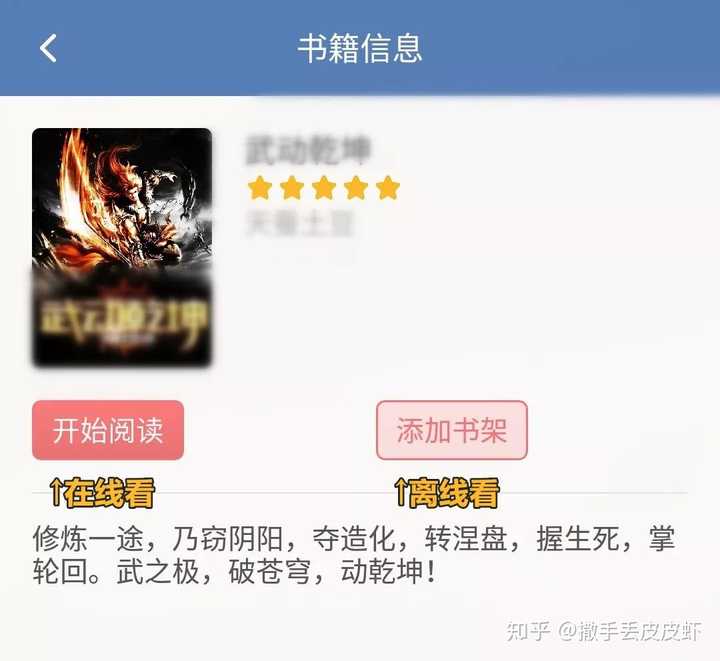The height and width of the screenshot is (661, 720).
Task: Tap the fourth rating star
Action: (356, 188)
